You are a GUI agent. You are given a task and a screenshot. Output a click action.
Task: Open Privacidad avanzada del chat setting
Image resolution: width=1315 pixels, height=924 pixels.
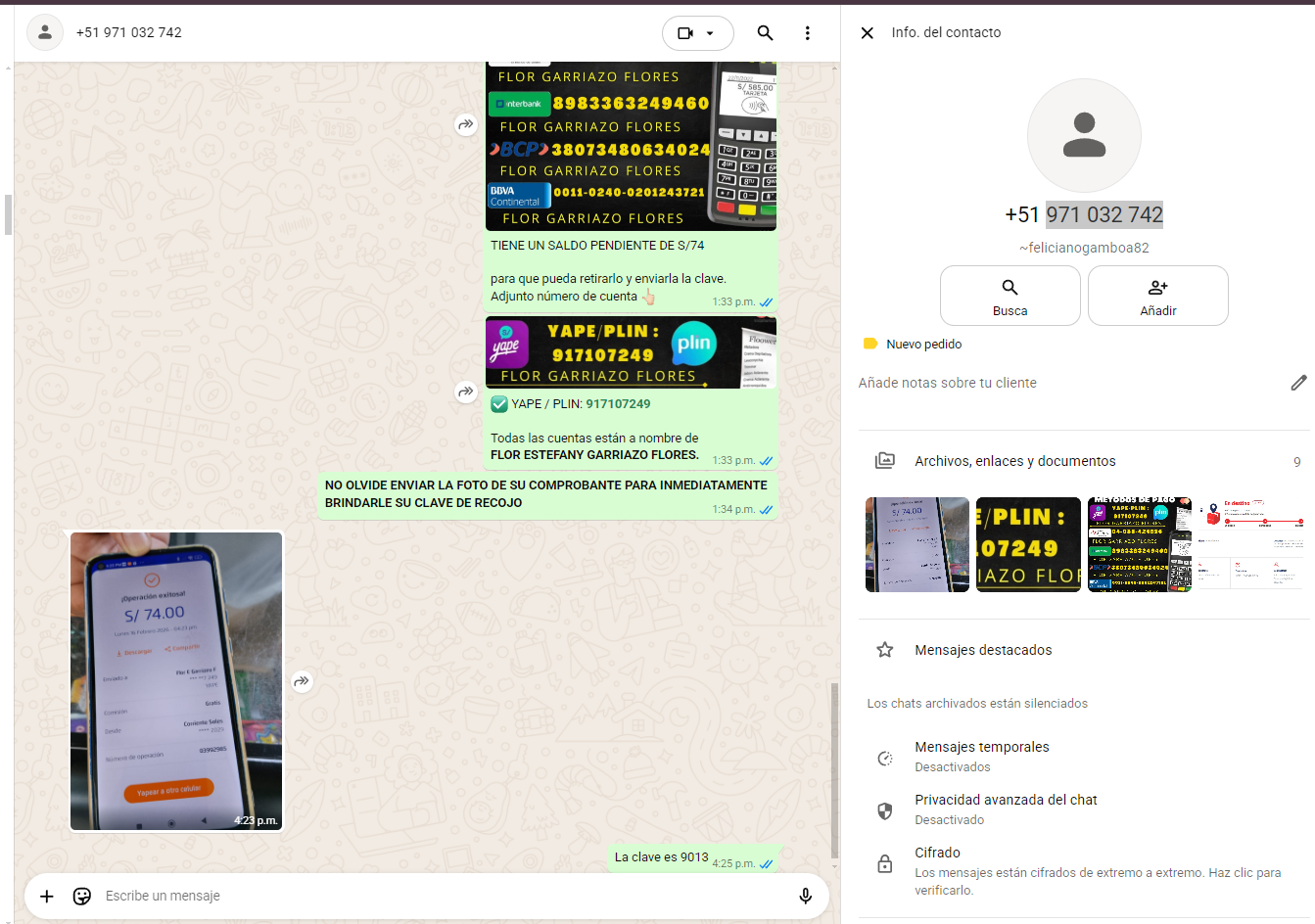point(1006,808)
